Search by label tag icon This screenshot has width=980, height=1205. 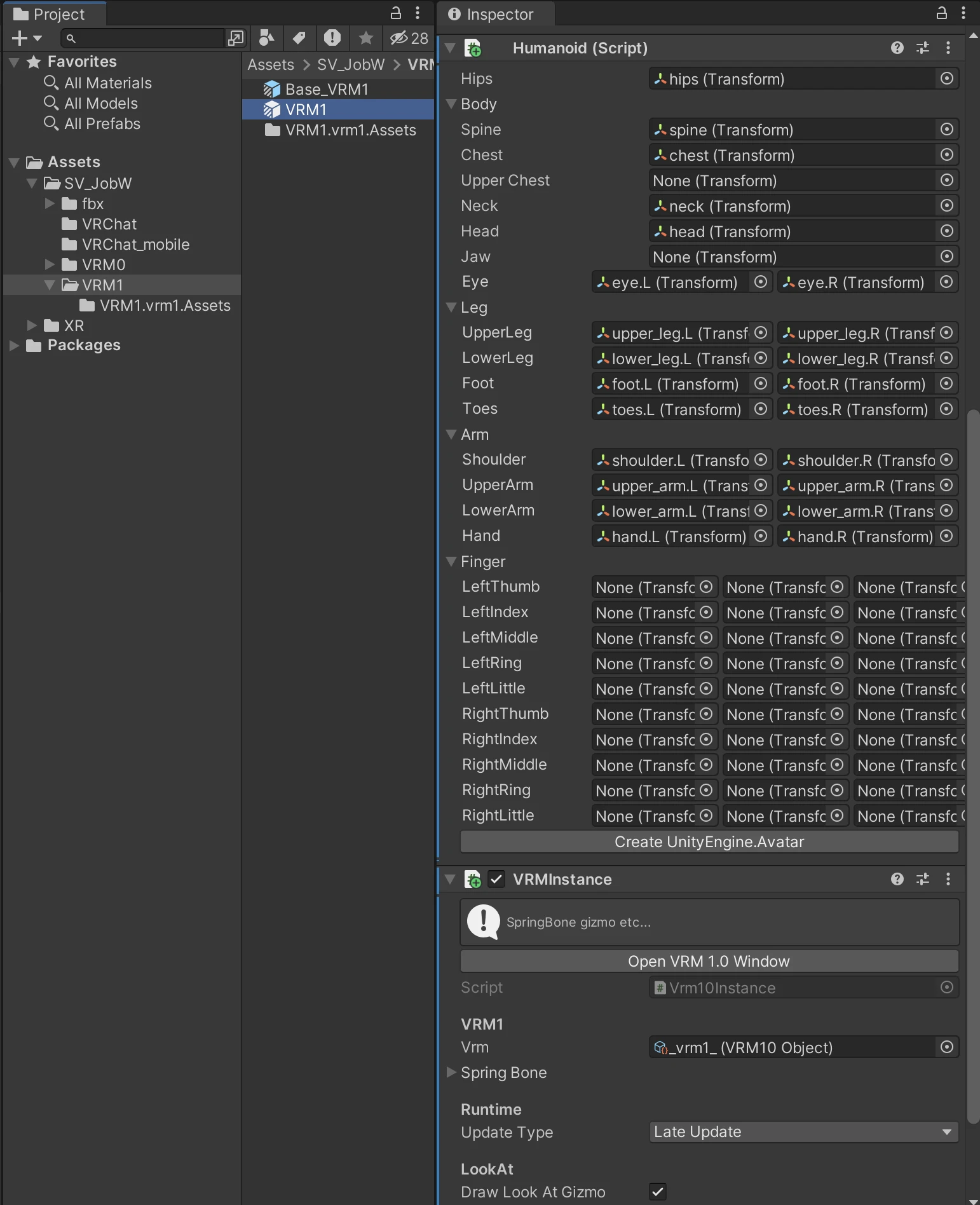click(299, 39)
